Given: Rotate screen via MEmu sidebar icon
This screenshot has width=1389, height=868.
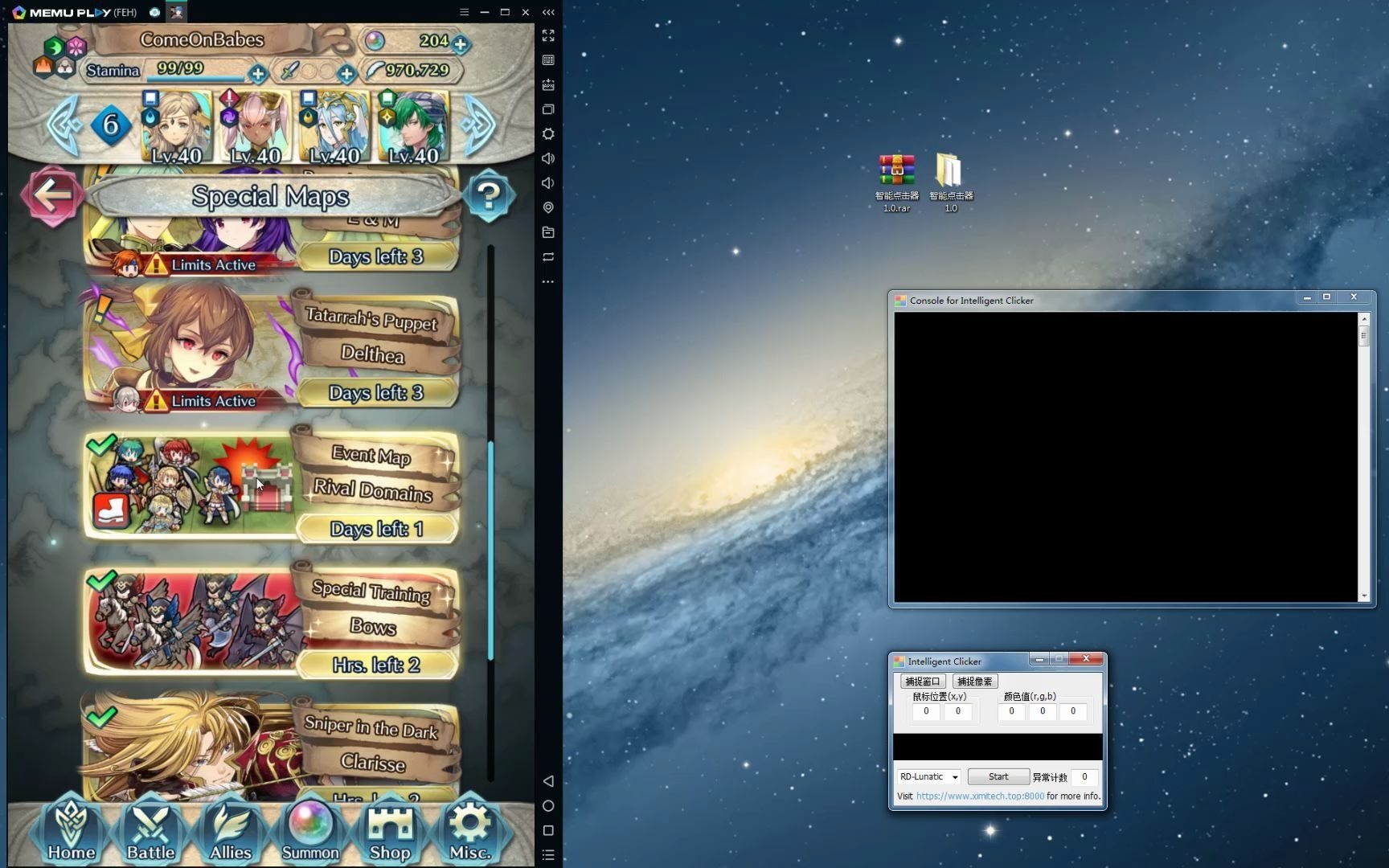Looking at the screenshot, I should click(x=548, y=257).
